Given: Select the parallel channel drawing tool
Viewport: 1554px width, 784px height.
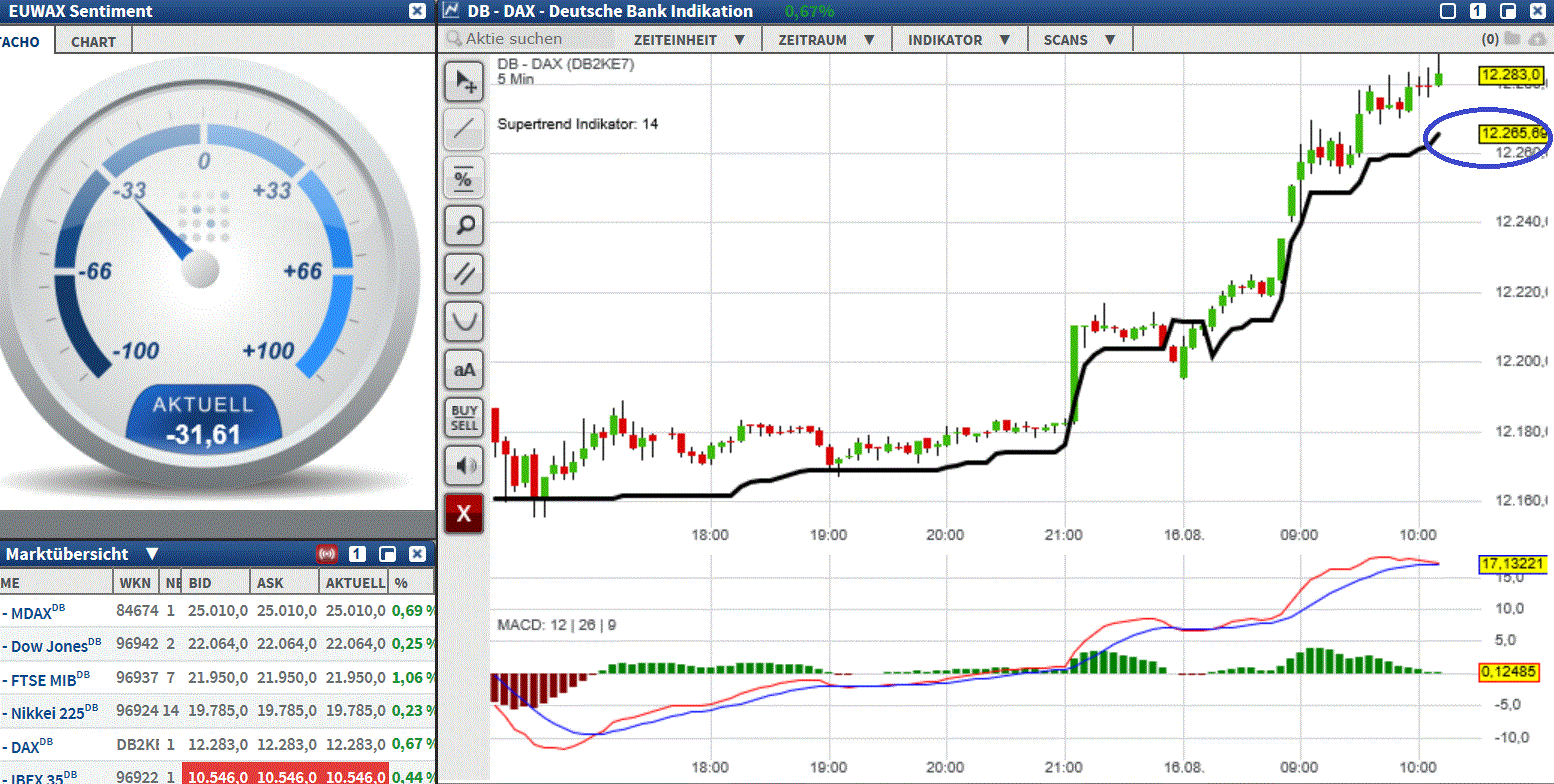Looking at the screenshot, I should (x=463, y=273).
